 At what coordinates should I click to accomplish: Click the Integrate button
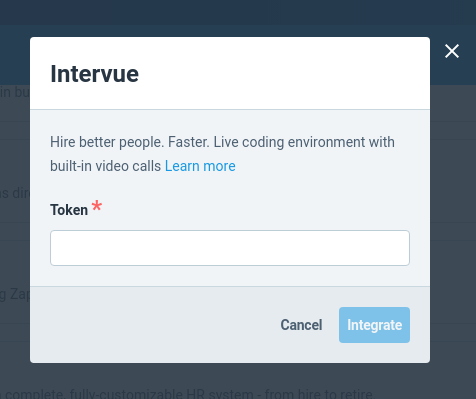point(374,325)
